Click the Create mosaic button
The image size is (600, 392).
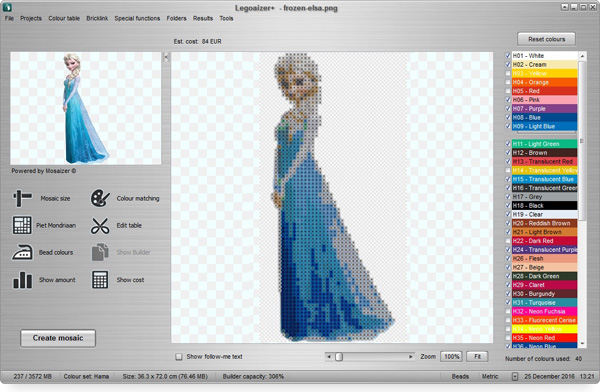pos(58,338)
